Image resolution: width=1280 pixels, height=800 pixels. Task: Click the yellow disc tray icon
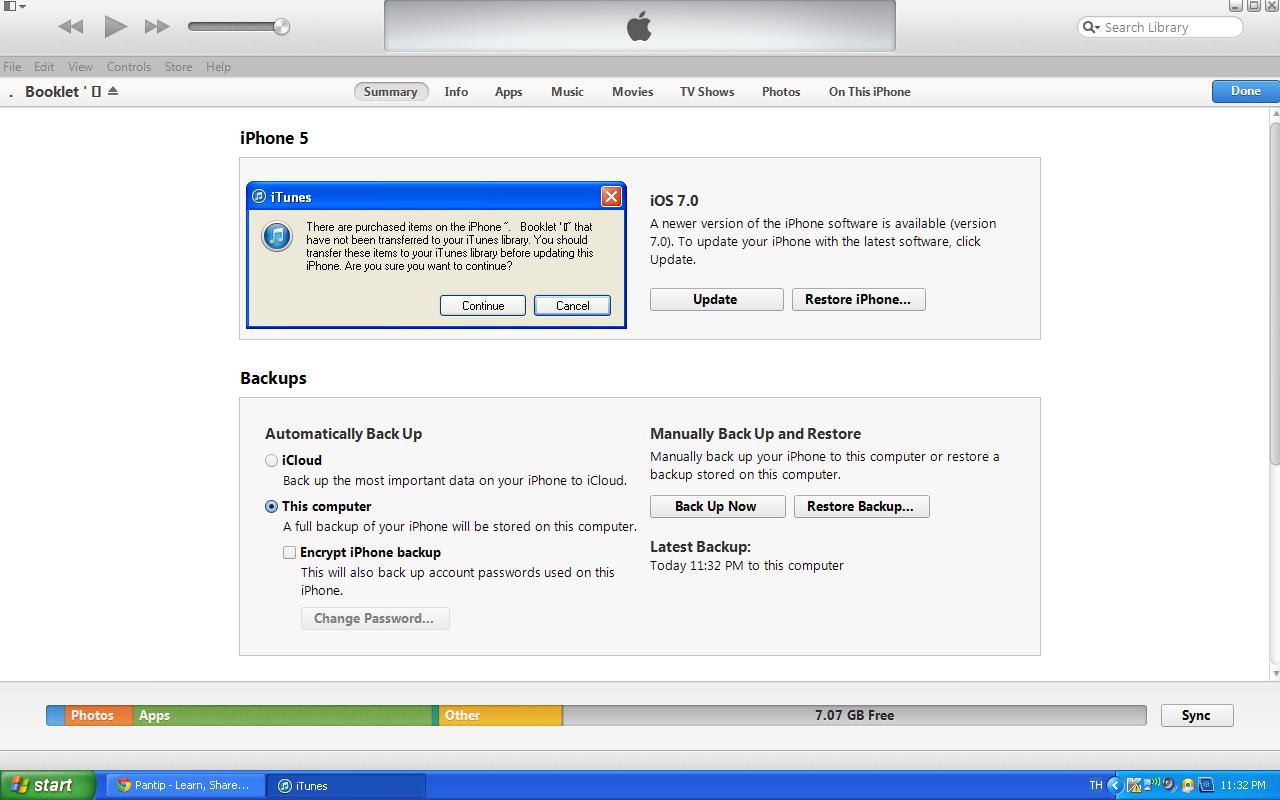[1187, 785]
